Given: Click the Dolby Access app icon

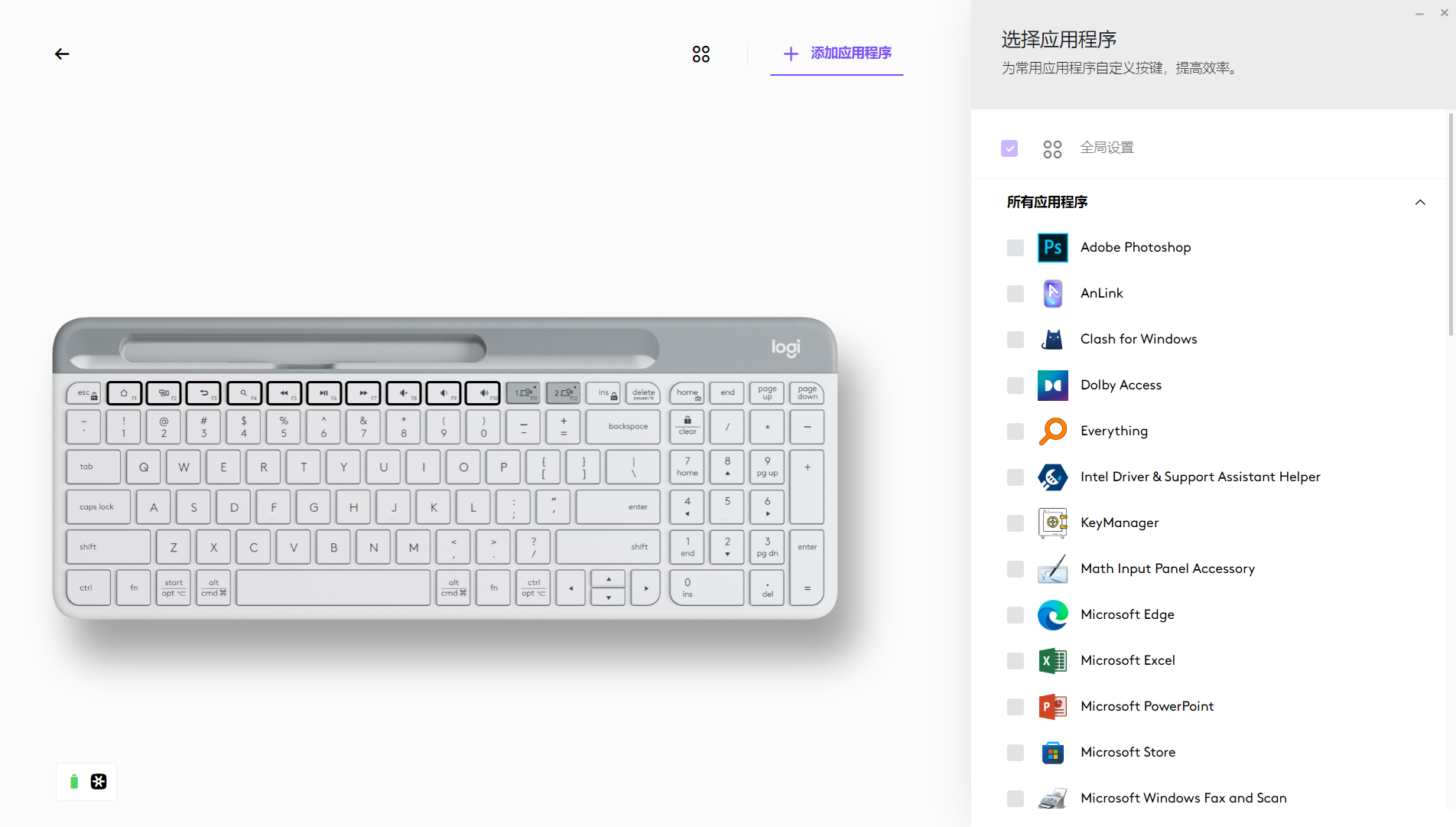Looking at the screenshot, I should 1053,385.
